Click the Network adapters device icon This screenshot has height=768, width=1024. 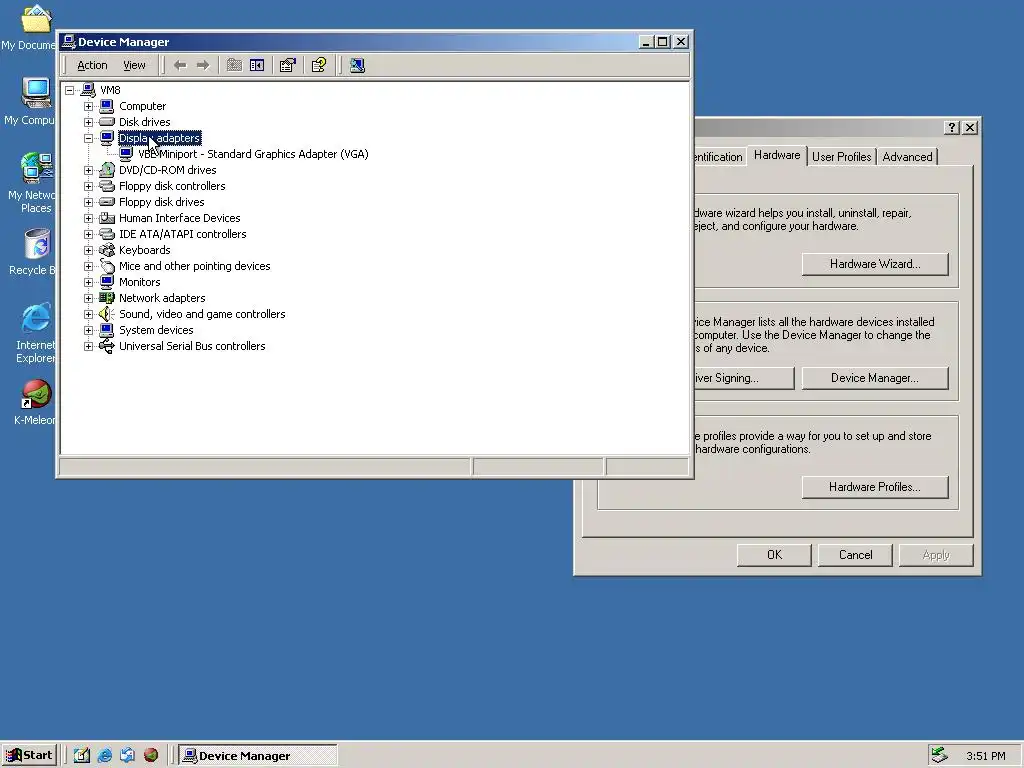coord(106,298)
